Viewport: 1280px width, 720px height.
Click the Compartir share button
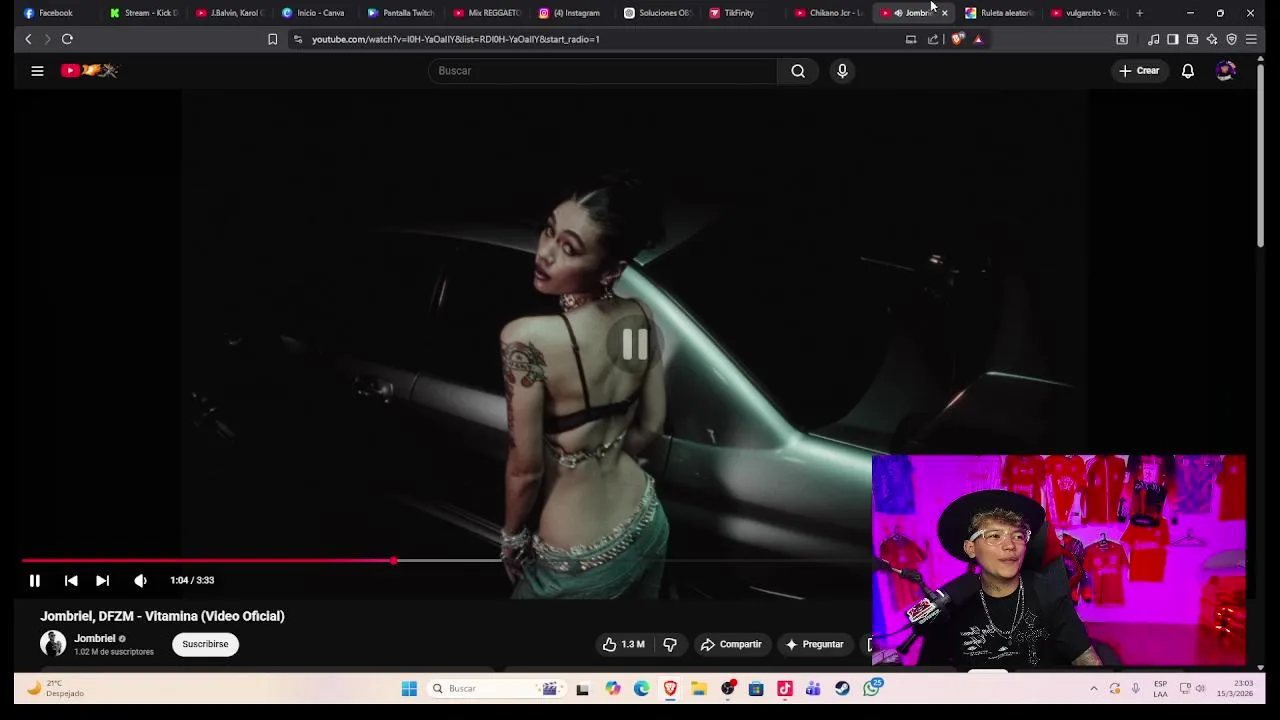731,644
